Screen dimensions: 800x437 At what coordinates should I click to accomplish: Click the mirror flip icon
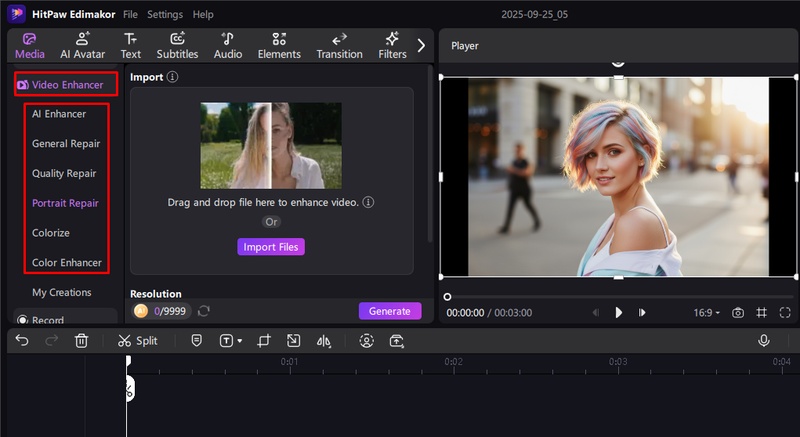323,341
